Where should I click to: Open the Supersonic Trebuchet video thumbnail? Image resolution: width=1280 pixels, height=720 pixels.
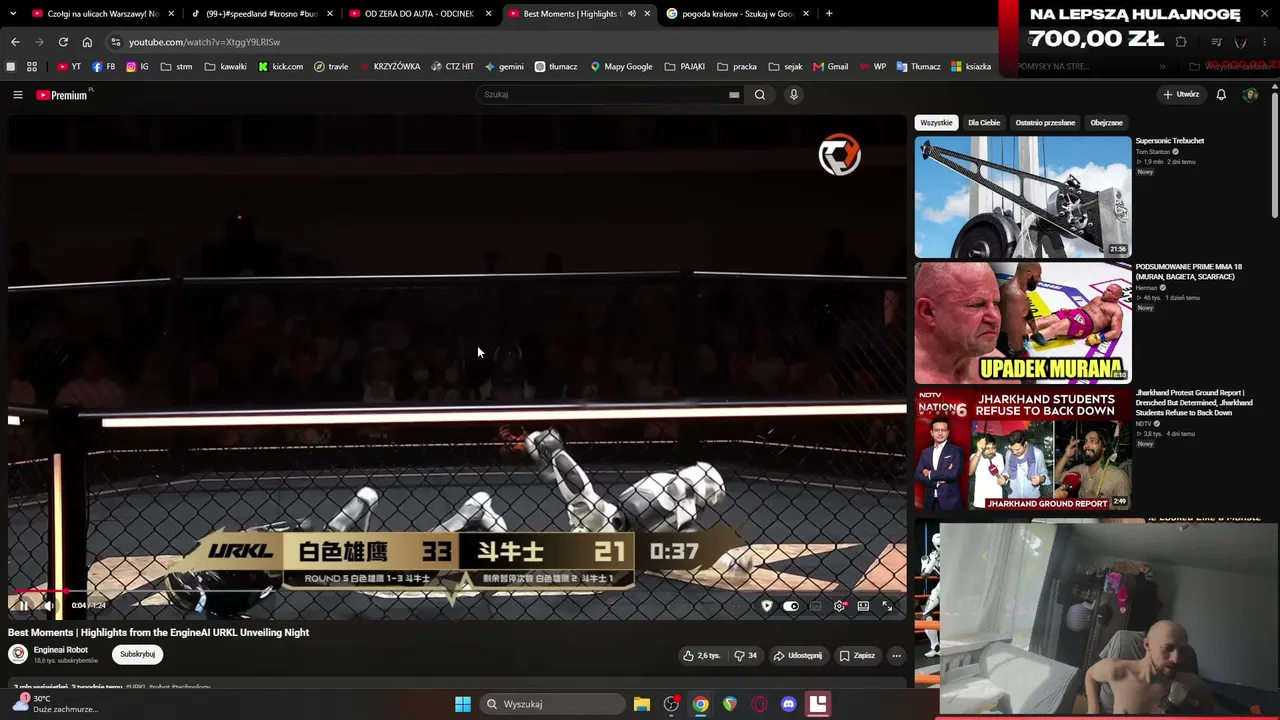(x=1023, y=197)
